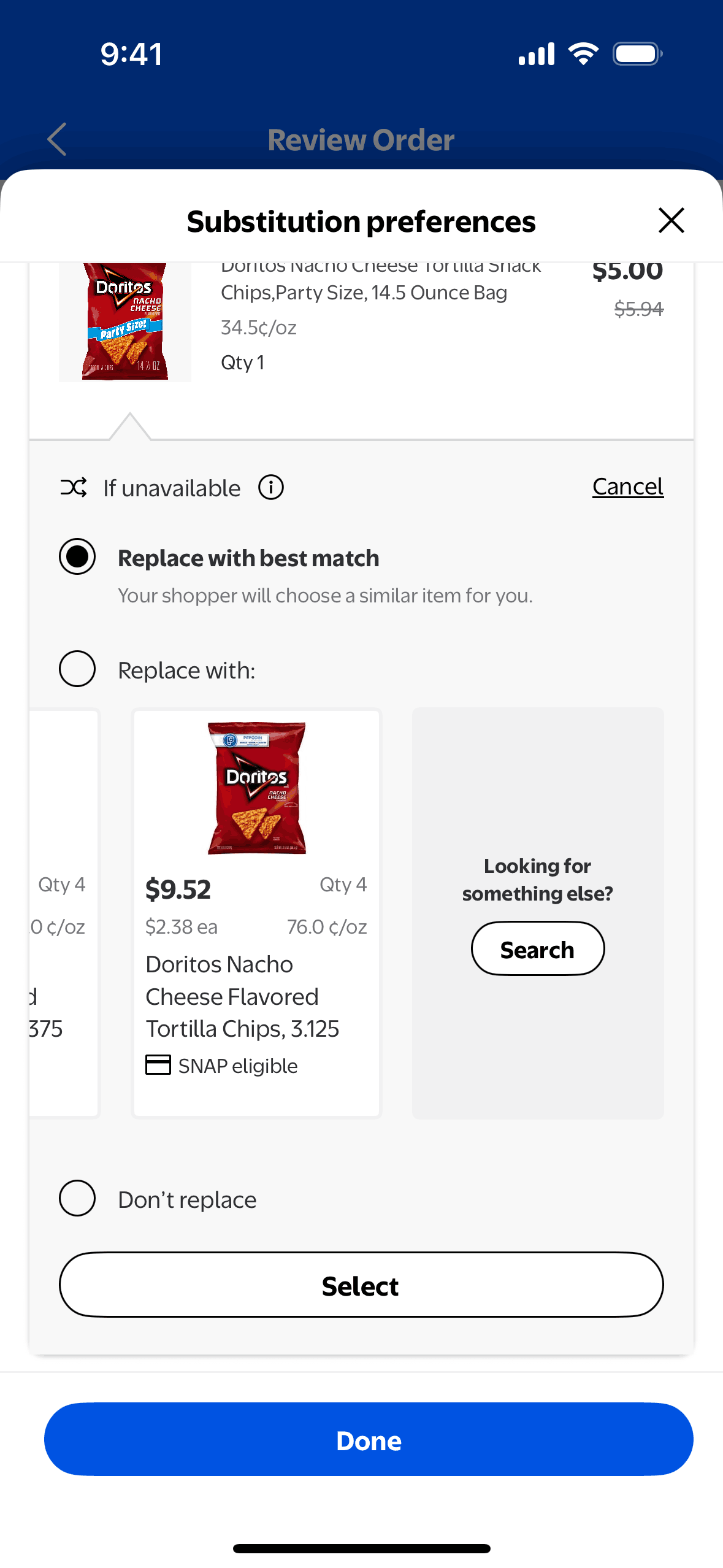Tap the Doritos Party Size product image
Image resolution: width=723 pixels, height=1568 pixels.
click(125, 321)
